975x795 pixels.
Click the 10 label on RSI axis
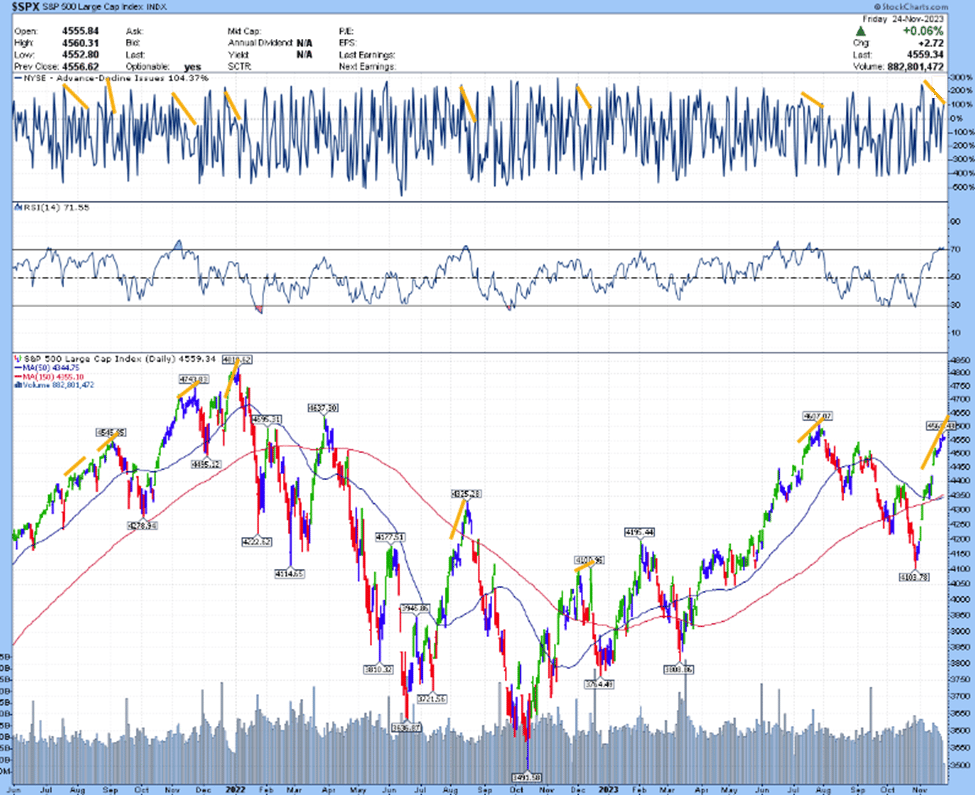956,333
